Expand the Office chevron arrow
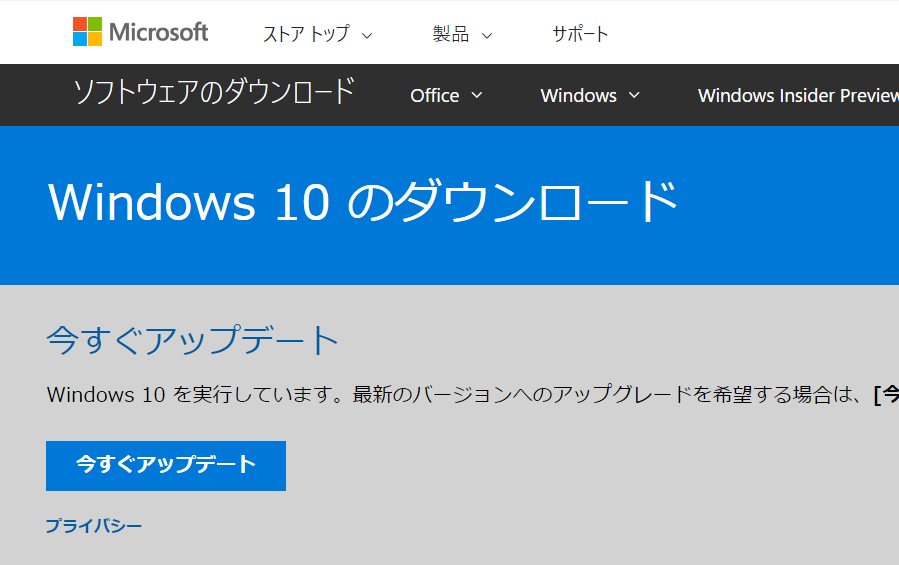Image resolution: width=899 pixels, height=565 pixels. (x=476, y=95)
